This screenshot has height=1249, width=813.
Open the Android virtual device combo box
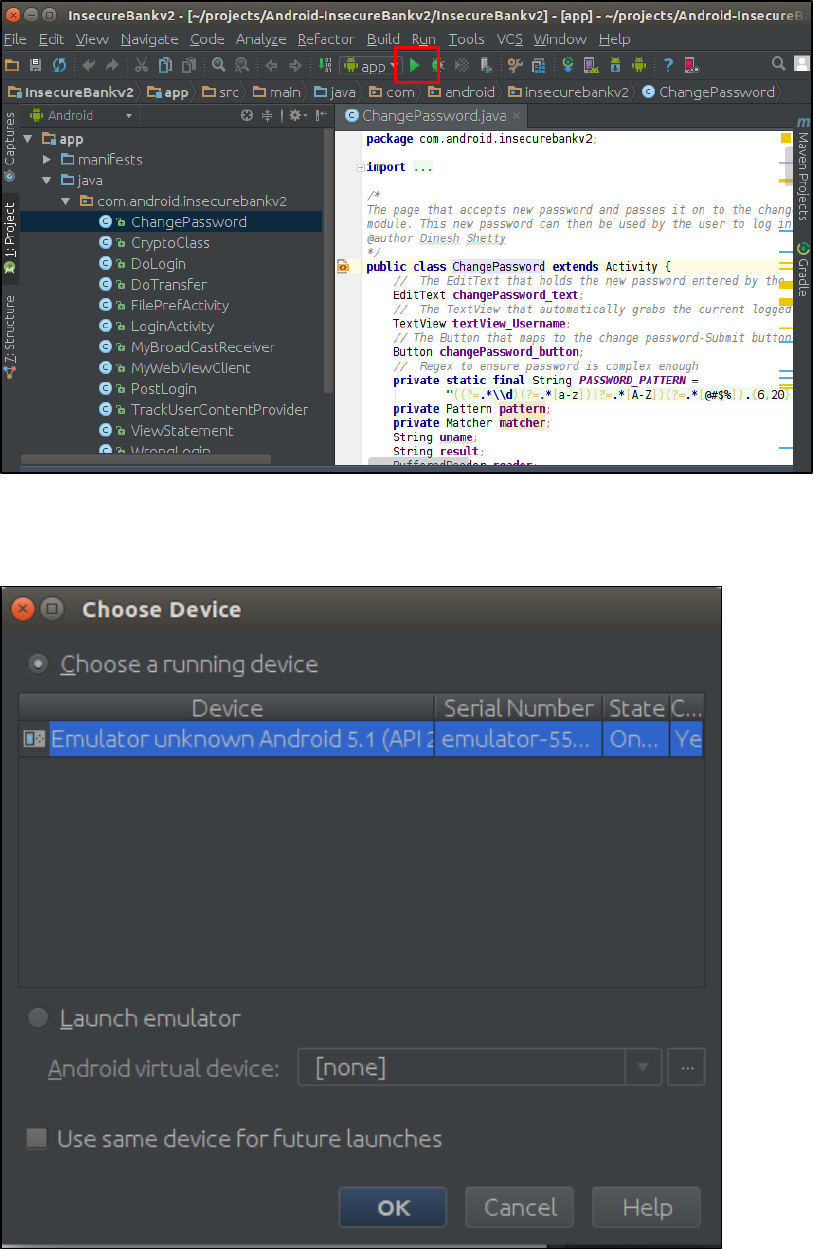[x=480, y=1067]
